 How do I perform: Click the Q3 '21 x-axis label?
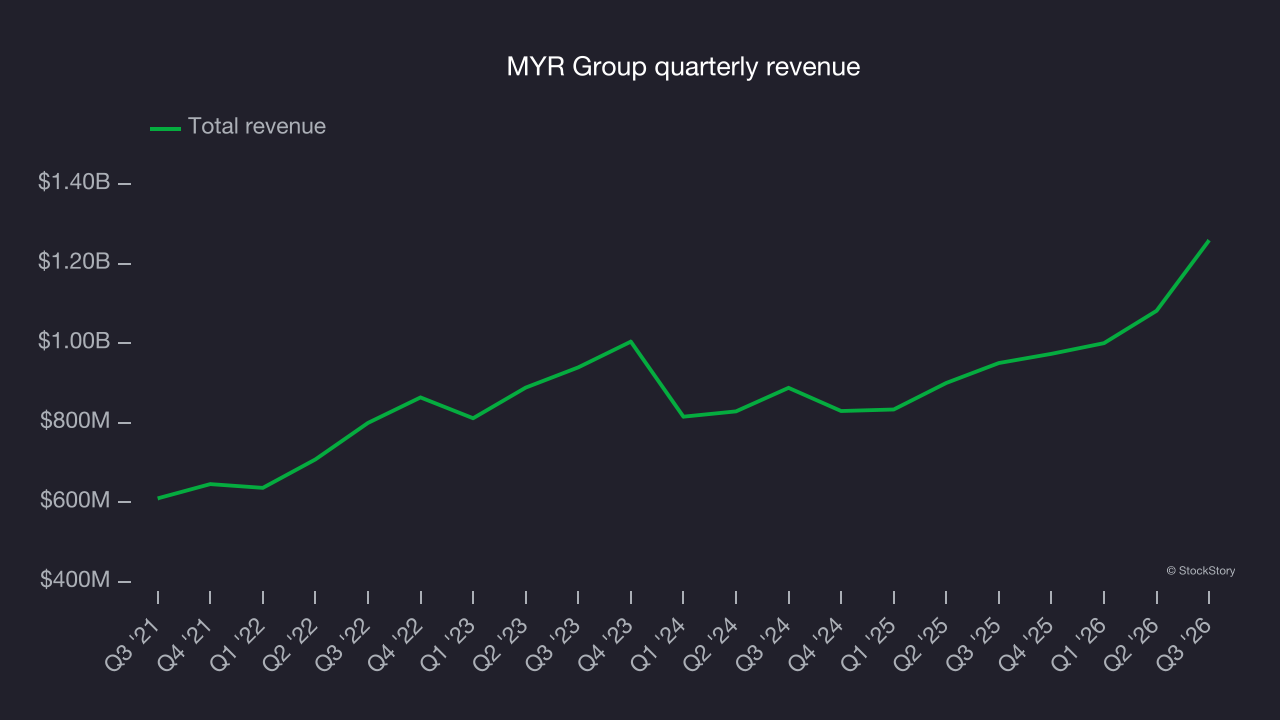(x=132, y=644)
